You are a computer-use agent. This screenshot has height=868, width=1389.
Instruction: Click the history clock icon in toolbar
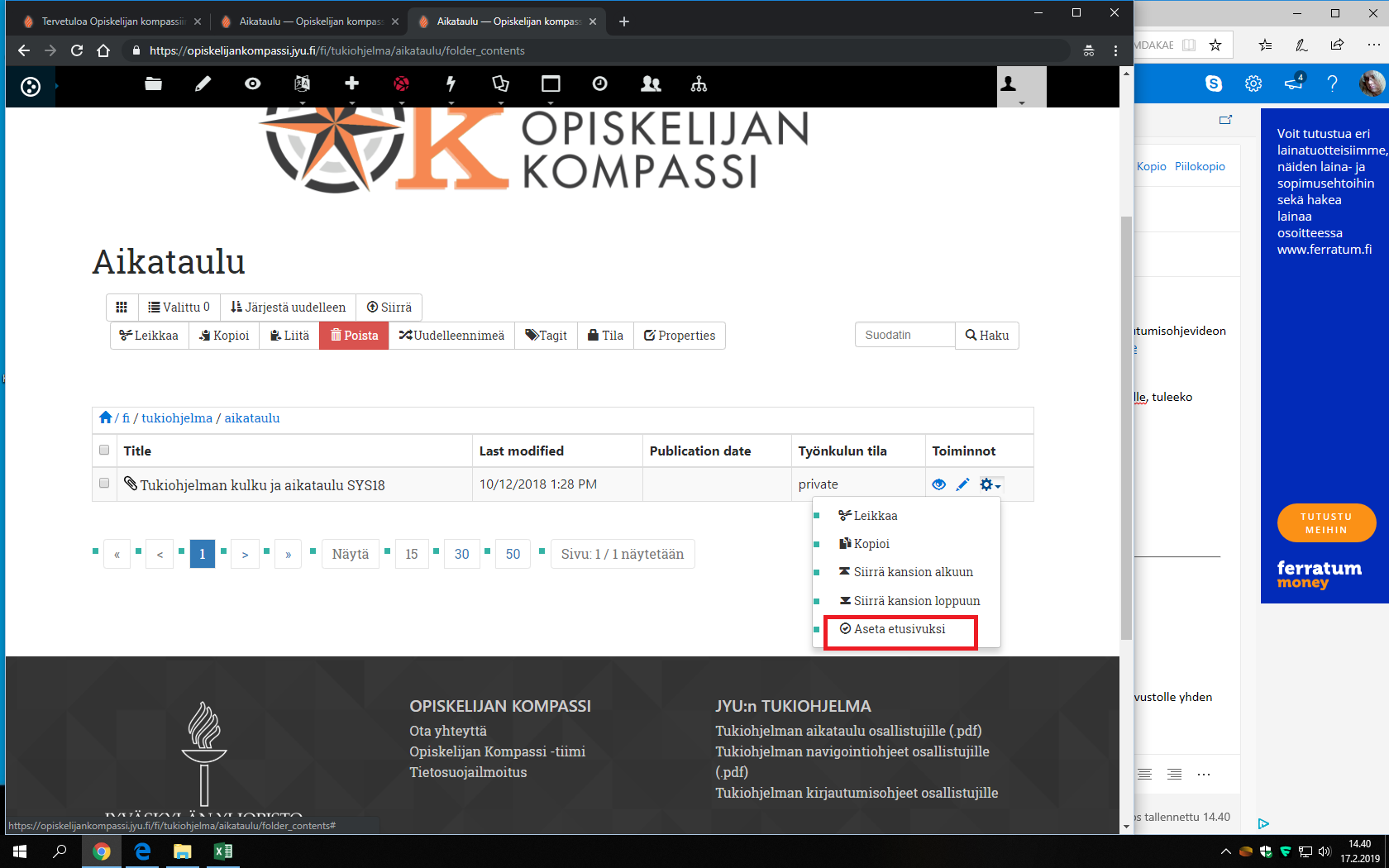(x=599, y=83)
